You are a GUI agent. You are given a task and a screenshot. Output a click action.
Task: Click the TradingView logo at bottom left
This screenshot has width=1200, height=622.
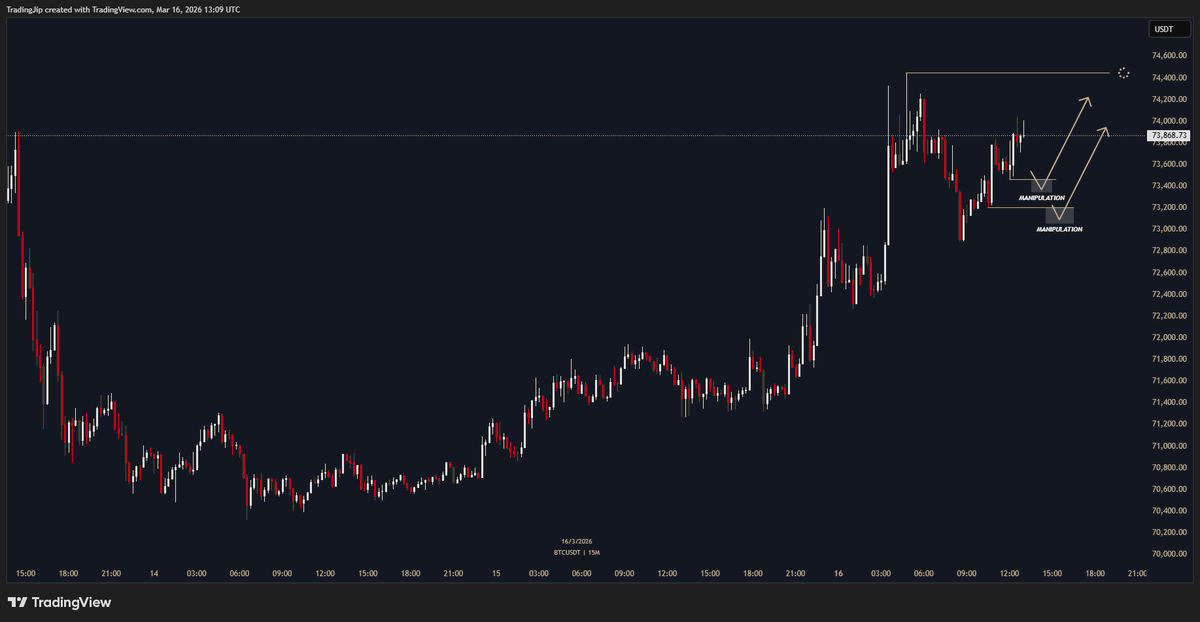point(60,602)
